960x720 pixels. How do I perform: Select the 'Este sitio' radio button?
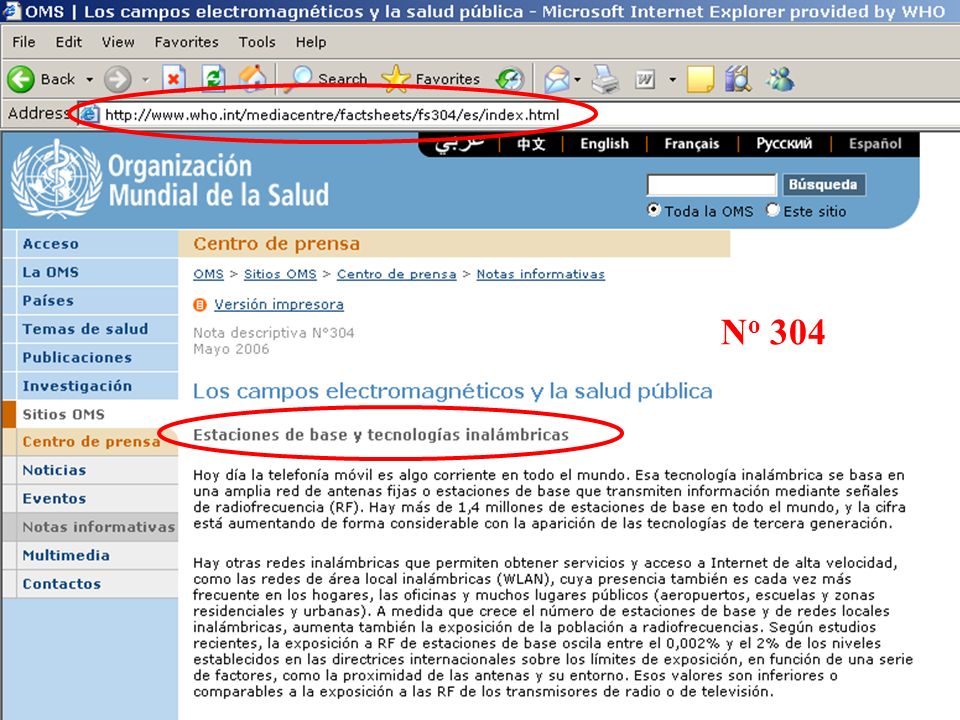(x=773, y=210)
